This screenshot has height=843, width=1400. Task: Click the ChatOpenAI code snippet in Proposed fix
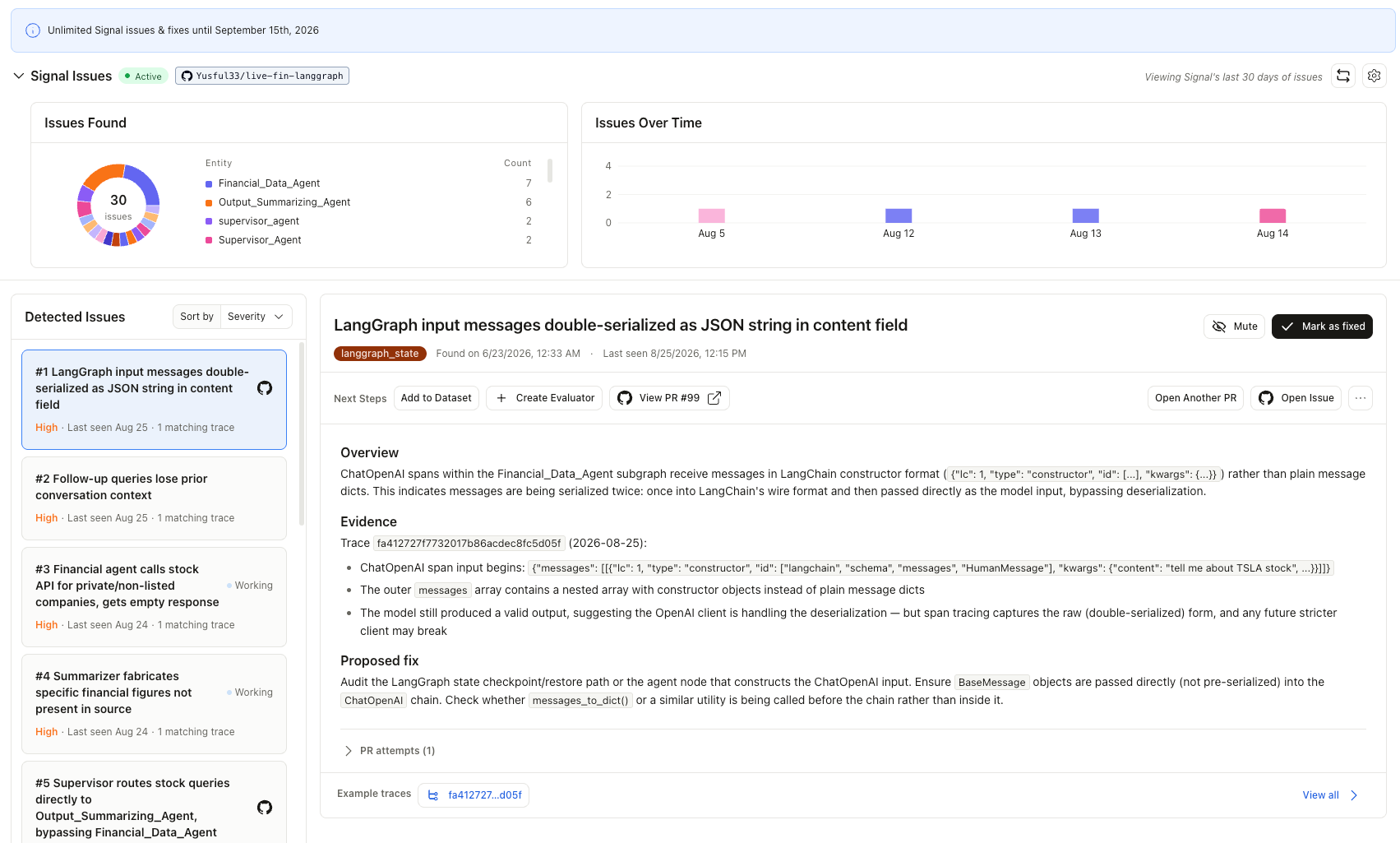(x=374, y=701)
